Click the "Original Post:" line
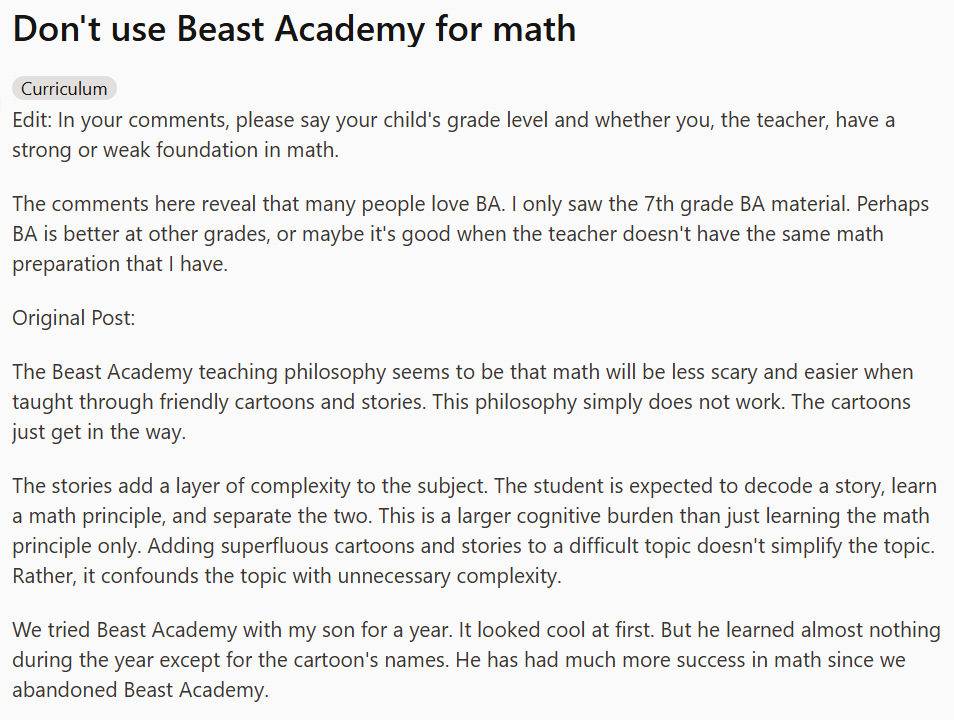The height and width of the screenshot is (720, 954). (73, 318)
